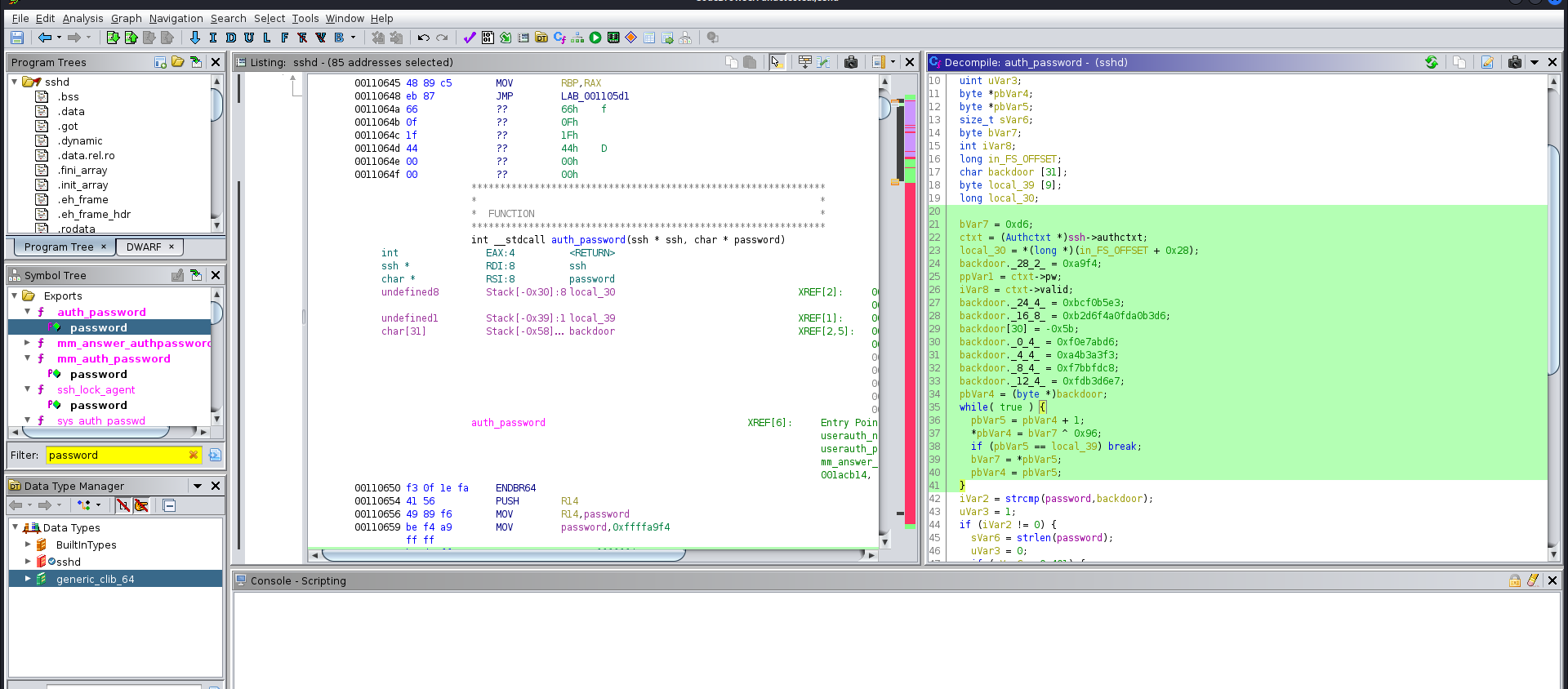This screenshot has width=1568, height=689.
Task: Click the green Run script play icon
Action: click(x=595, y=38)
